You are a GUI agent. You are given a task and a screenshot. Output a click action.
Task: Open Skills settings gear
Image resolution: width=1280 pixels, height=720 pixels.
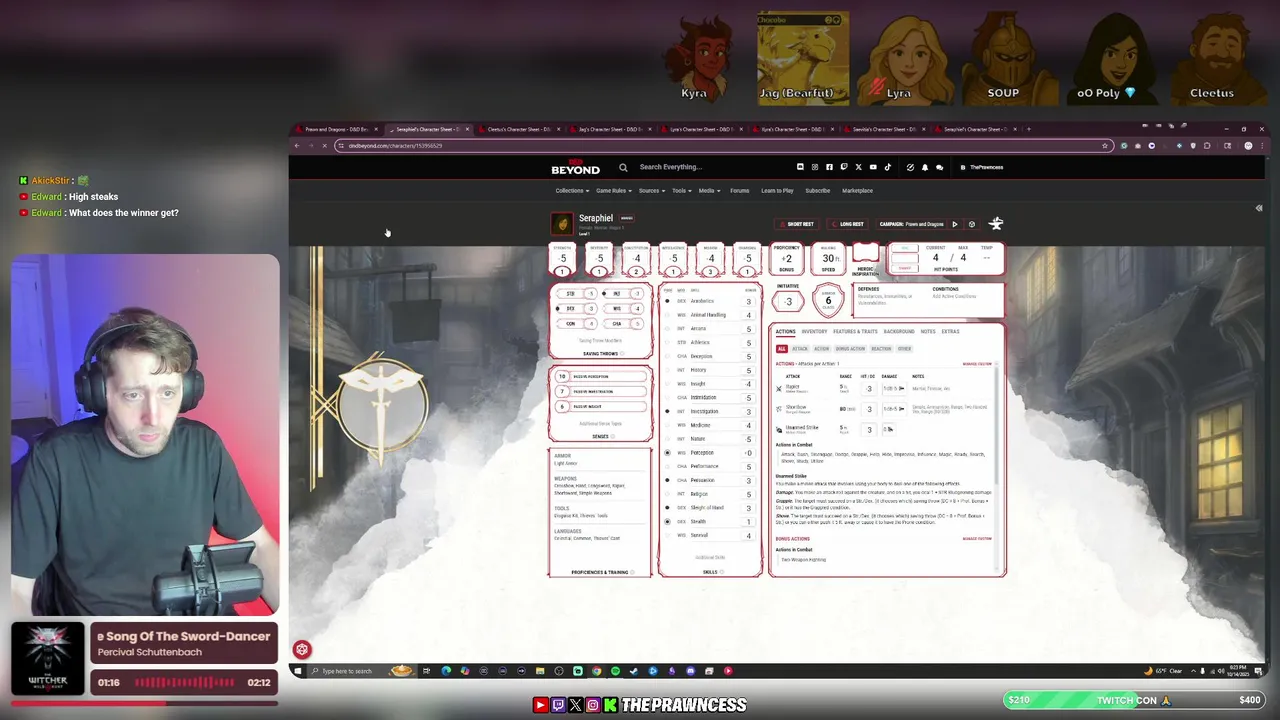(x=721, y=572)
